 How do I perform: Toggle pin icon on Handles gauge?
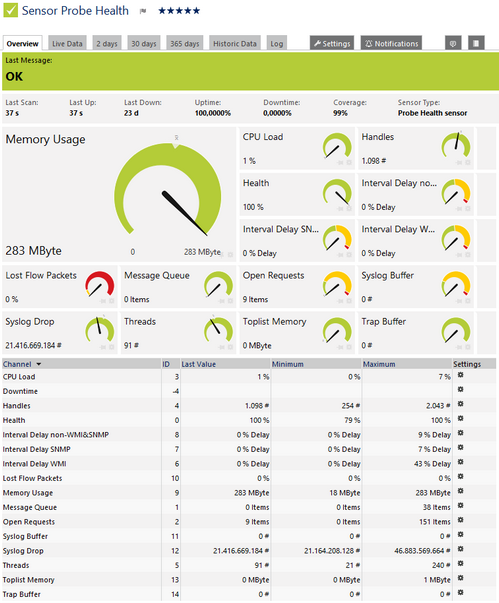pyautogui.click(x=459, y=163)
